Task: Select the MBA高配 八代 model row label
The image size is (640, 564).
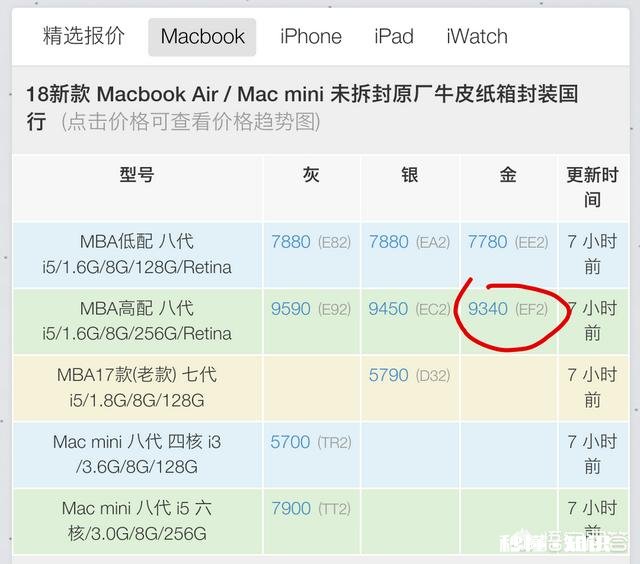Action: 137,321
